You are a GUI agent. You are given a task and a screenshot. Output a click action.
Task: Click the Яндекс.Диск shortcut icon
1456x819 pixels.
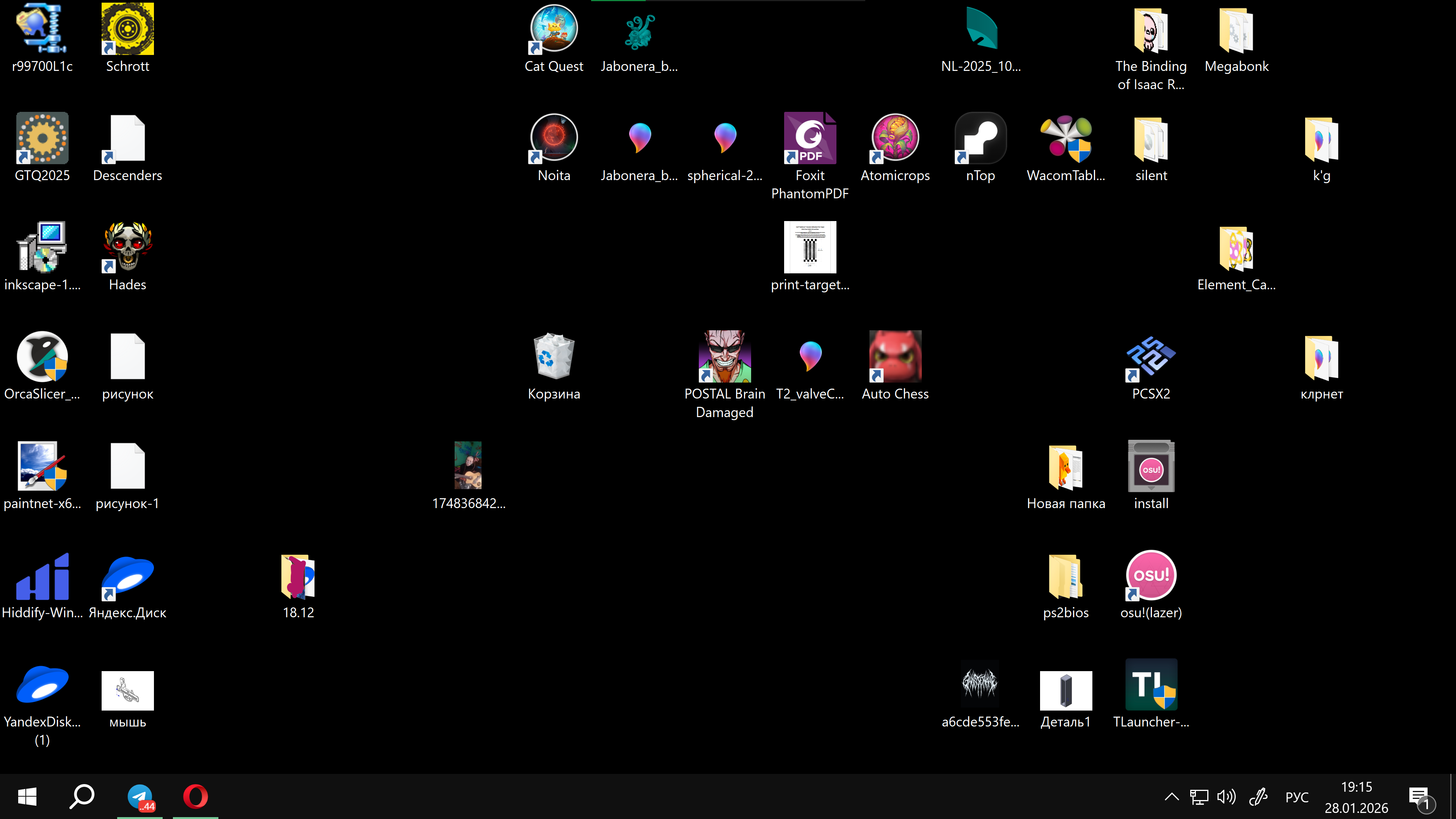[127, 576]
